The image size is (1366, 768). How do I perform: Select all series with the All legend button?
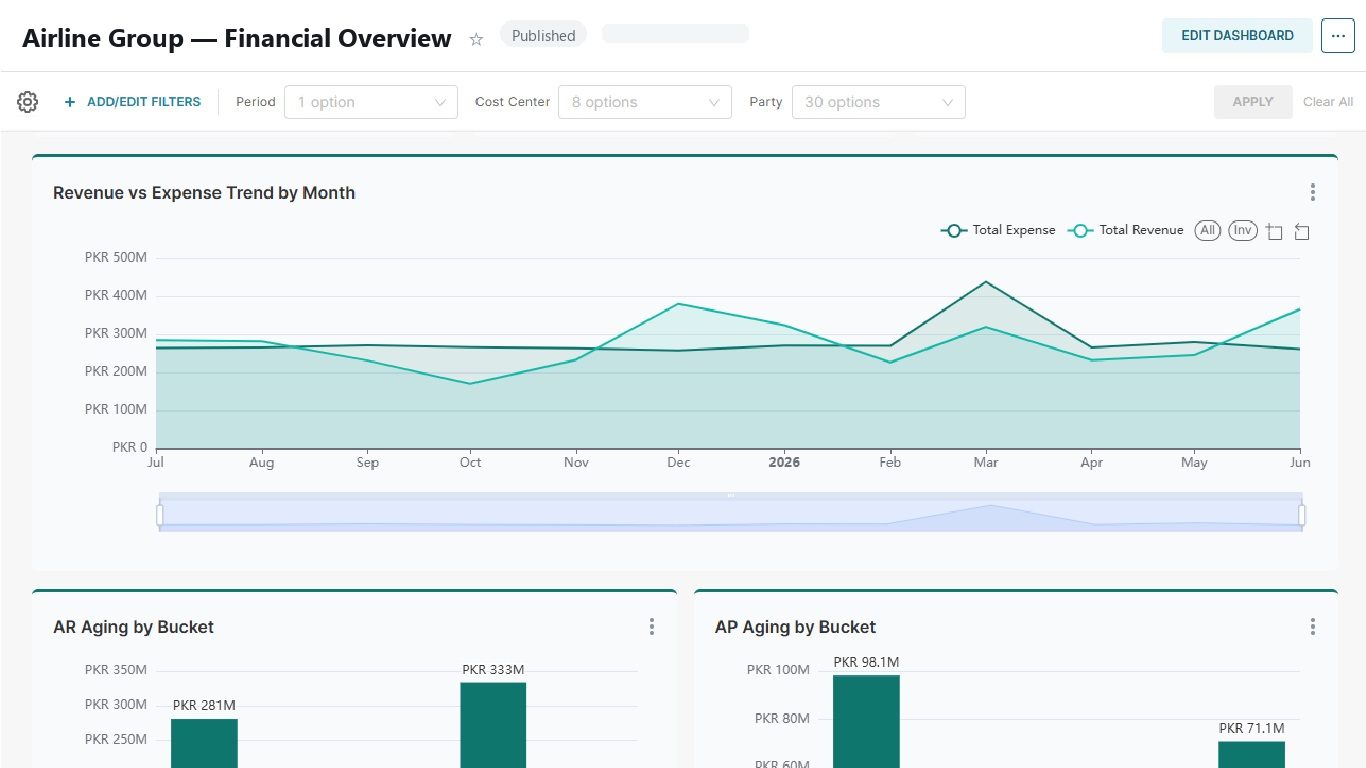[x=1208, y=230]
